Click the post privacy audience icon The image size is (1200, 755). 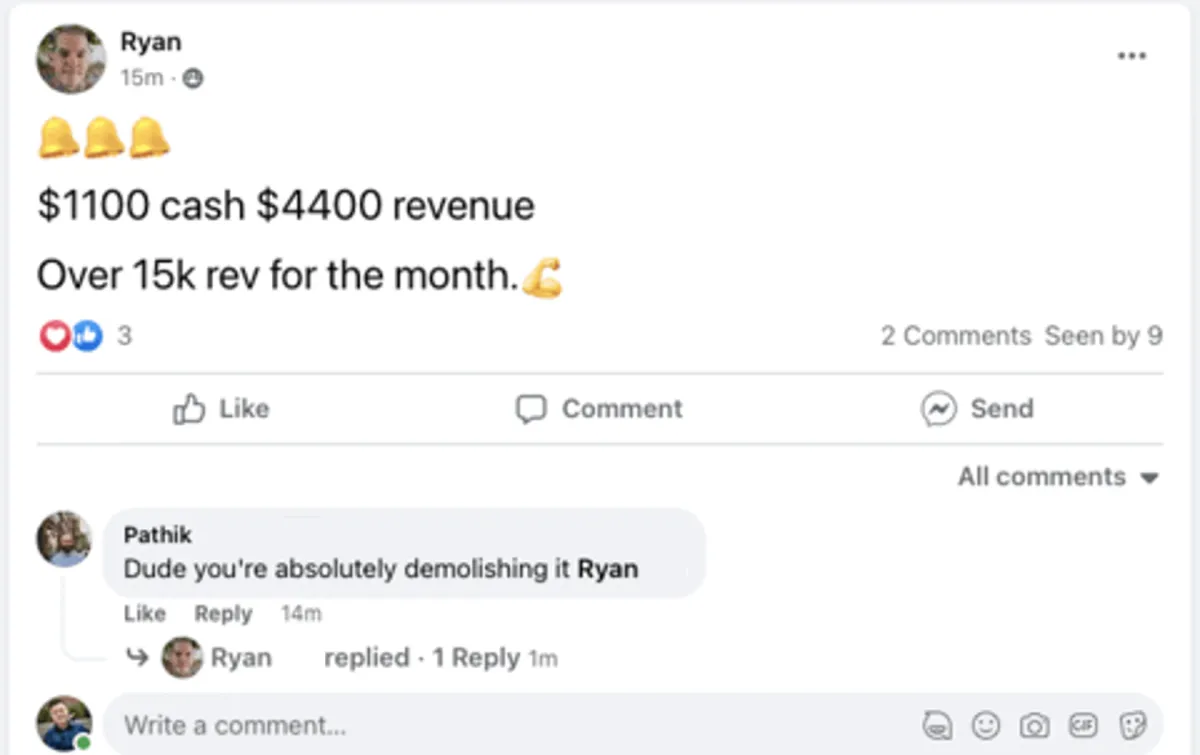[x=193, y=78]
